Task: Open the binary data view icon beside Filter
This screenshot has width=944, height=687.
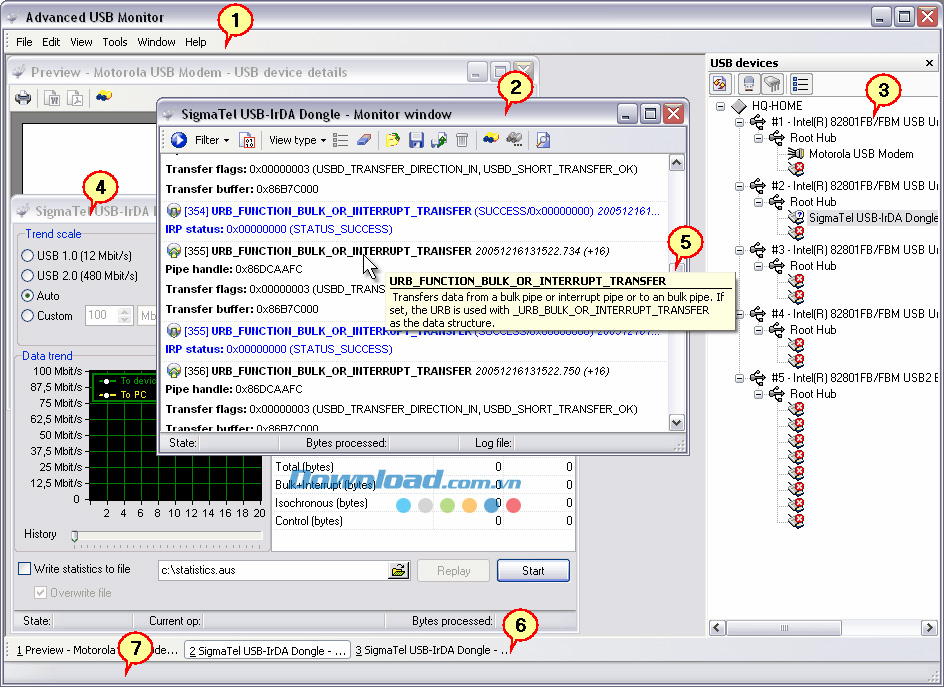Action: click(x=247, y=140)
